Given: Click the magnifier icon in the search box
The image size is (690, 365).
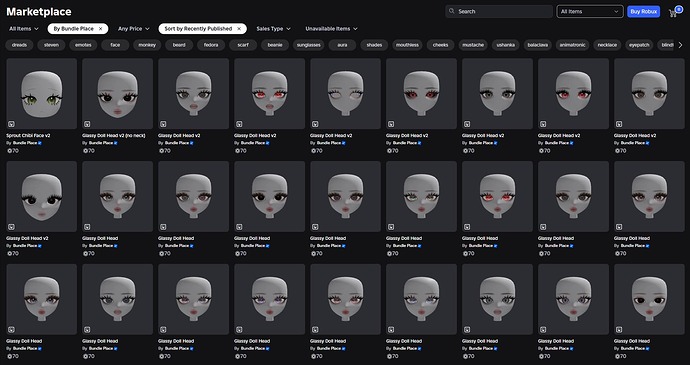Looking at the screenshot, I should click(452, 11).
